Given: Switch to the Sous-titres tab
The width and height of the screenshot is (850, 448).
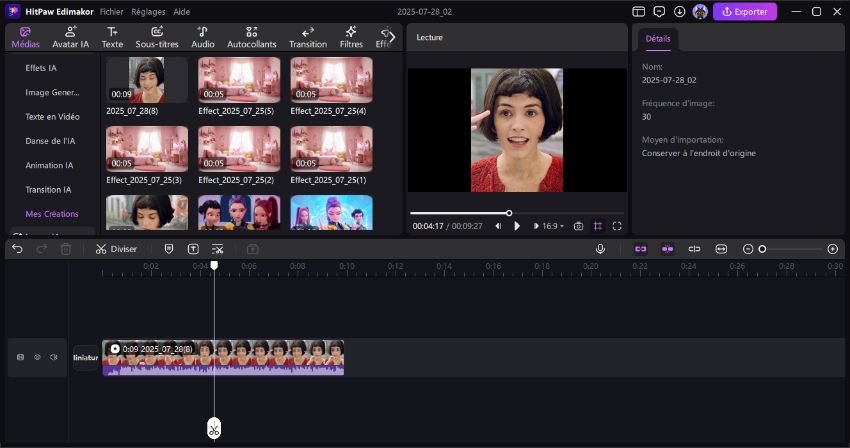Looking at the screenshot, I should 156,38.
